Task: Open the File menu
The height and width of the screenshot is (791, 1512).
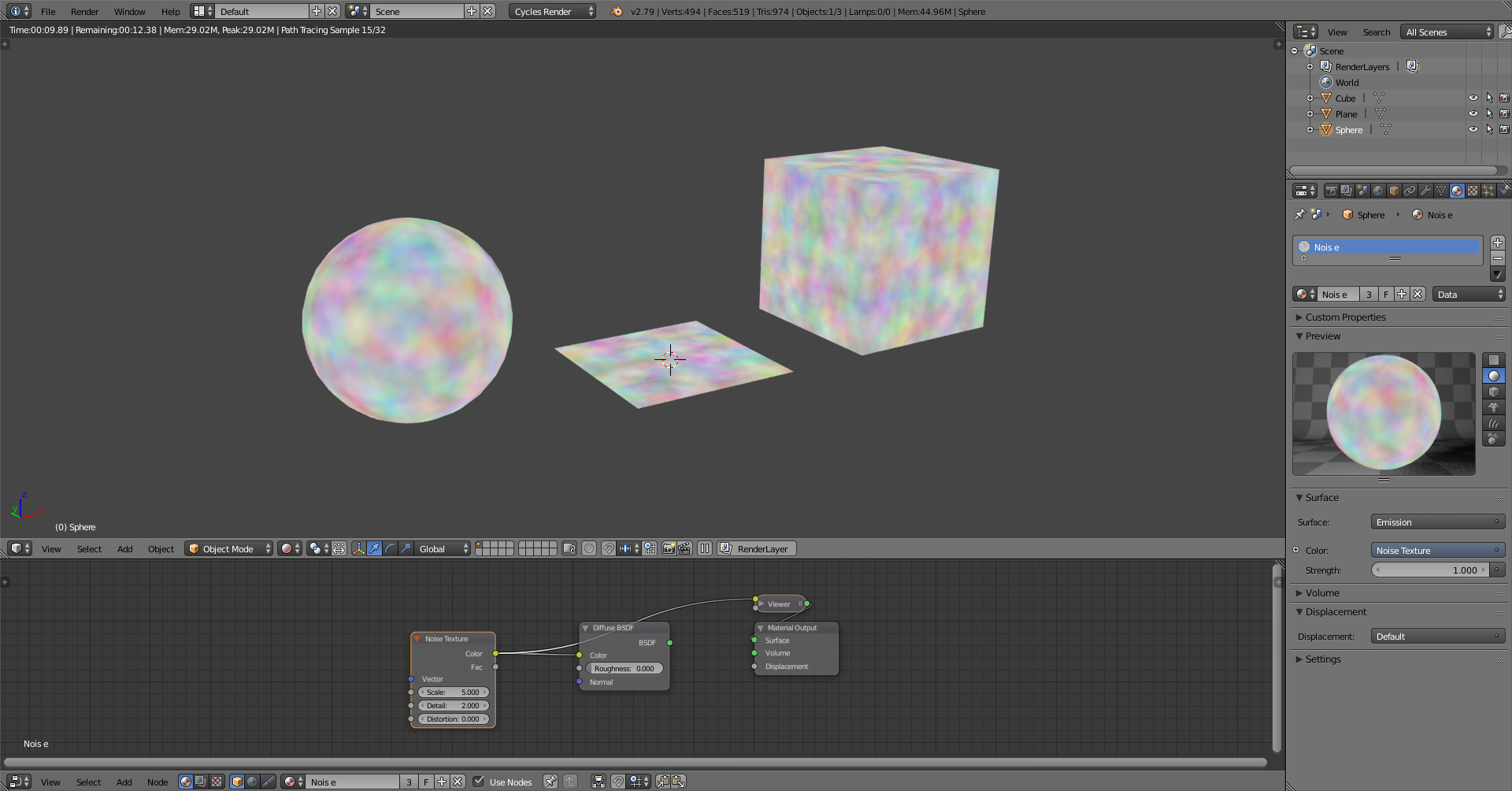Action: coord(48,11)
